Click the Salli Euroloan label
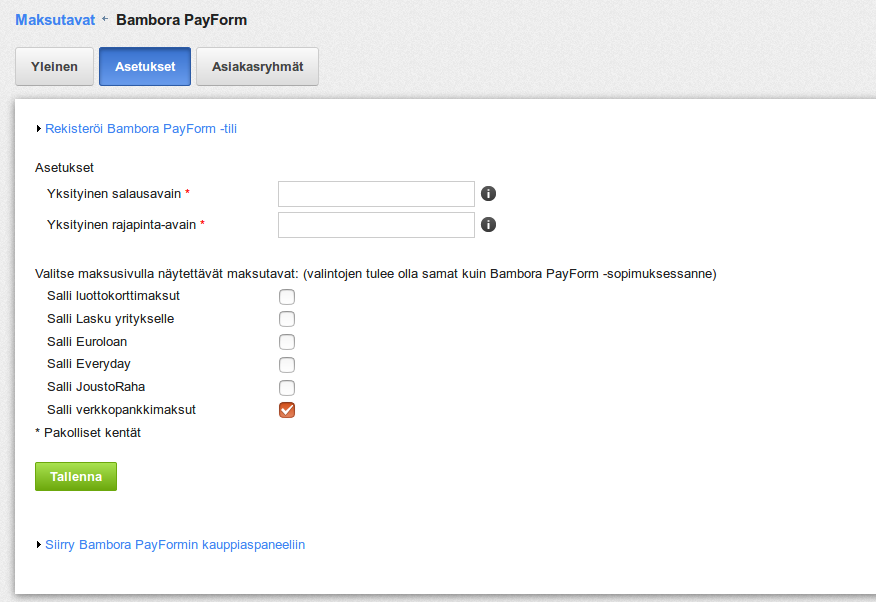 [x=87, y=342]
